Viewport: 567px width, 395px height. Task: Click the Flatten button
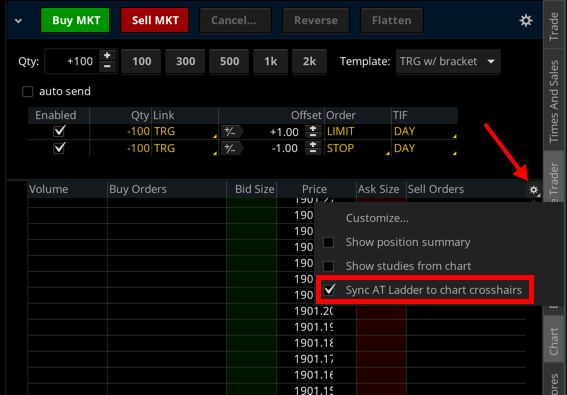click(392, 20)
